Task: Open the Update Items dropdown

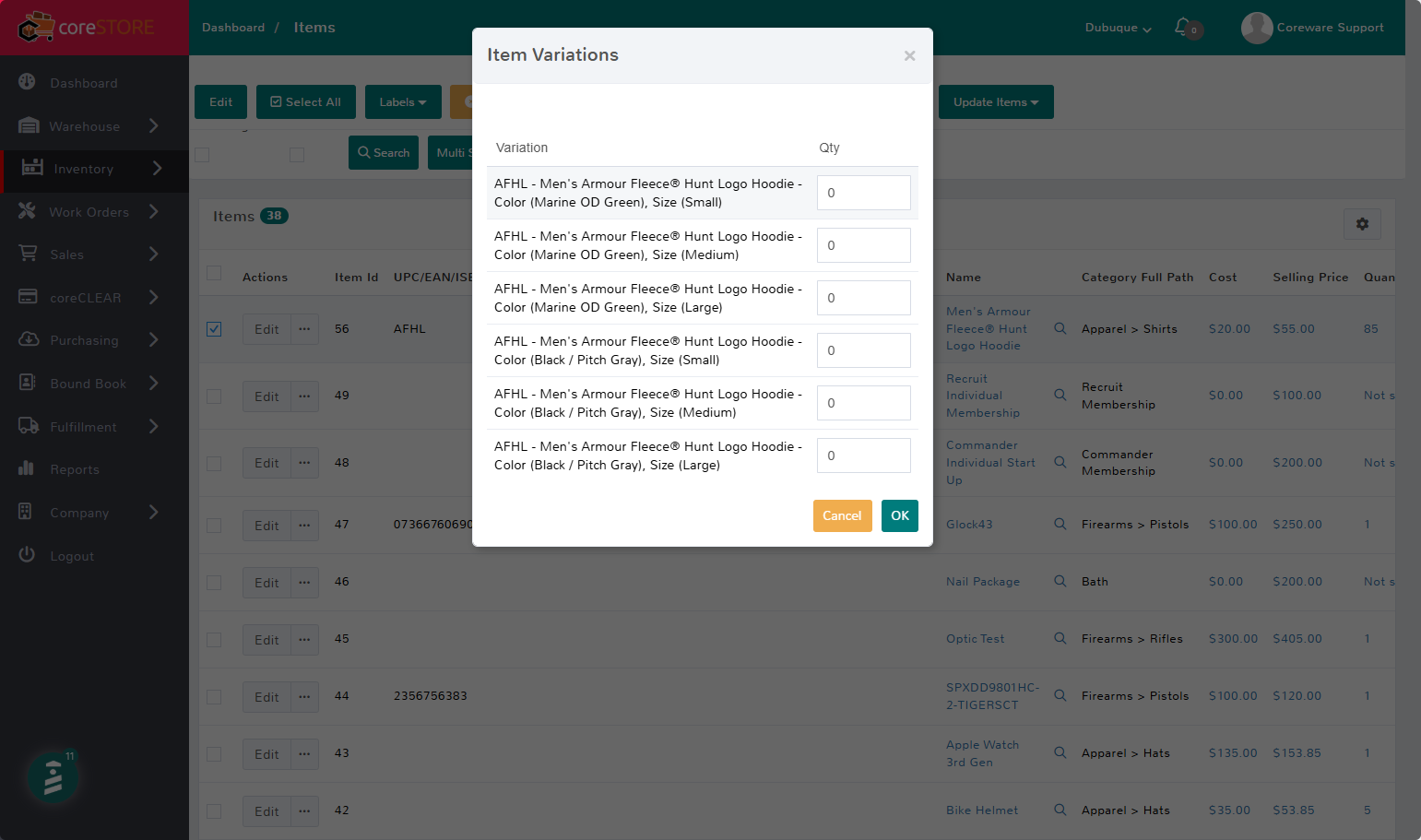Action: point(996,102)
